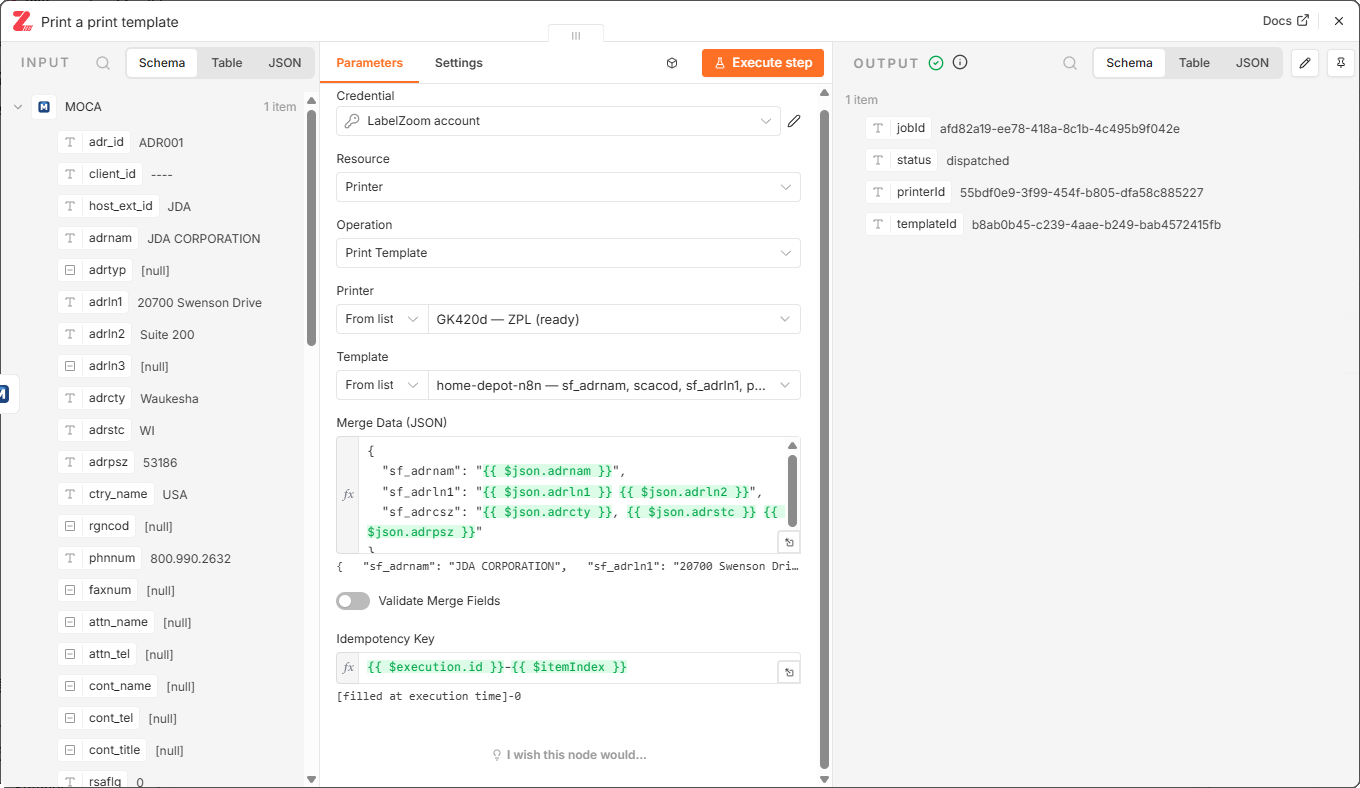This screenshot has height=788, width=1360.
Task: Click the cube icon beside Execute step
Action: tap(672, 63)
